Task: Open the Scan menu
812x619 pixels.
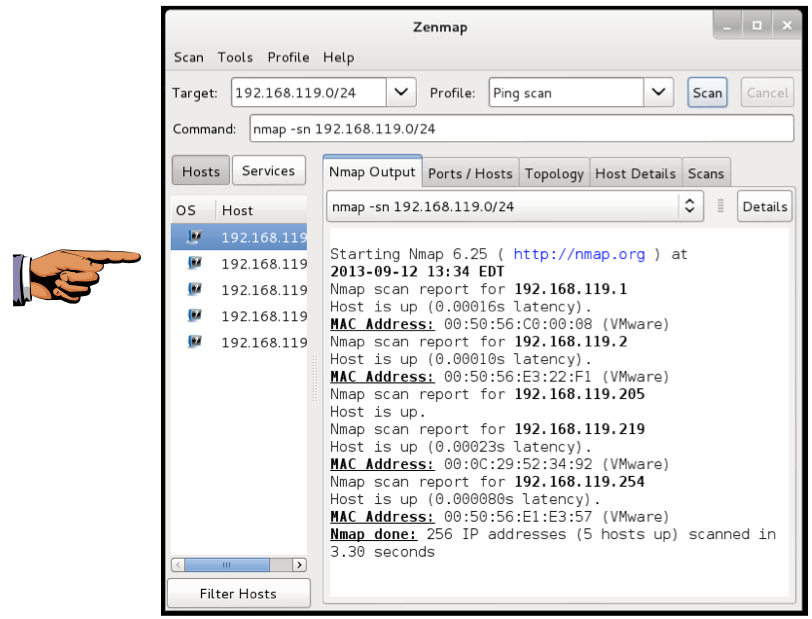Action: (x=188, y=57)
